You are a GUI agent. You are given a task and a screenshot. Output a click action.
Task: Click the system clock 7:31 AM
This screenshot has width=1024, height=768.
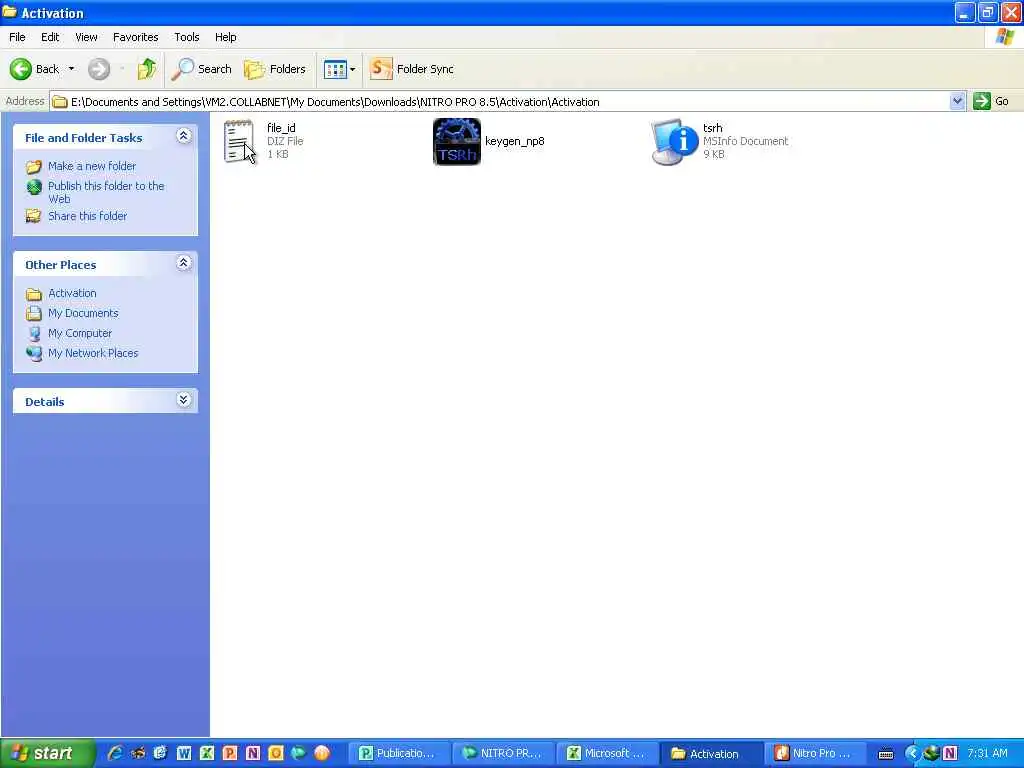tap(987, 753)
